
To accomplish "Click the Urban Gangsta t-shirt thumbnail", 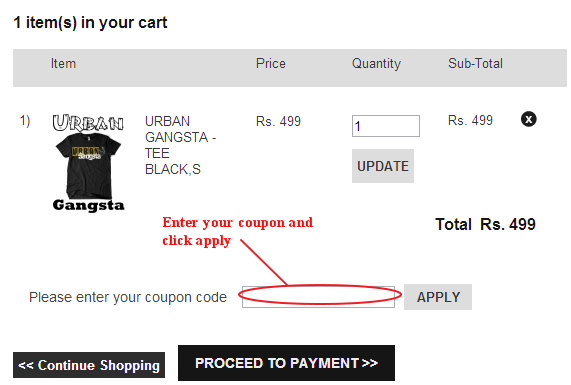I will click(x=88, y=163).
